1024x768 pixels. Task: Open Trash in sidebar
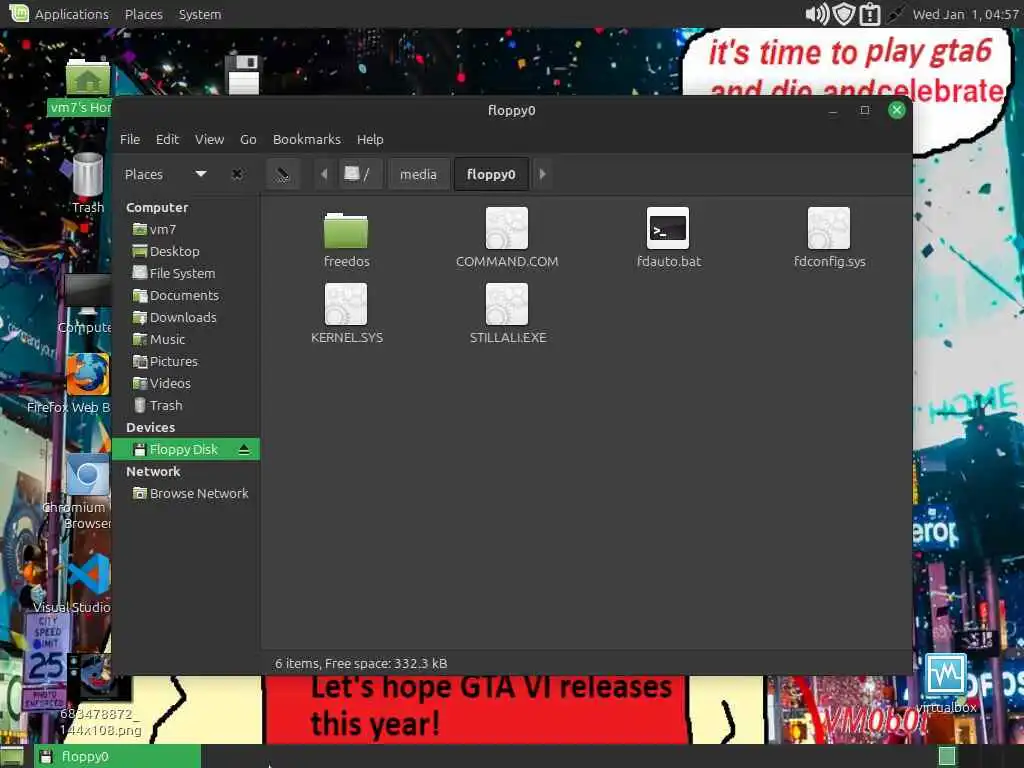(186, 406)
